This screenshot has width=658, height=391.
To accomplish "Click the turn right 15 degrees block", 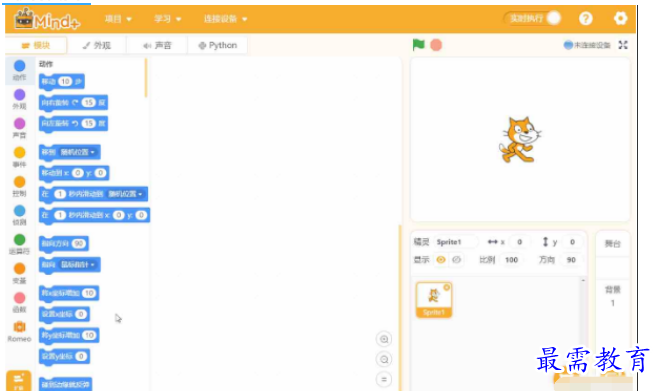I will [73, 102].
